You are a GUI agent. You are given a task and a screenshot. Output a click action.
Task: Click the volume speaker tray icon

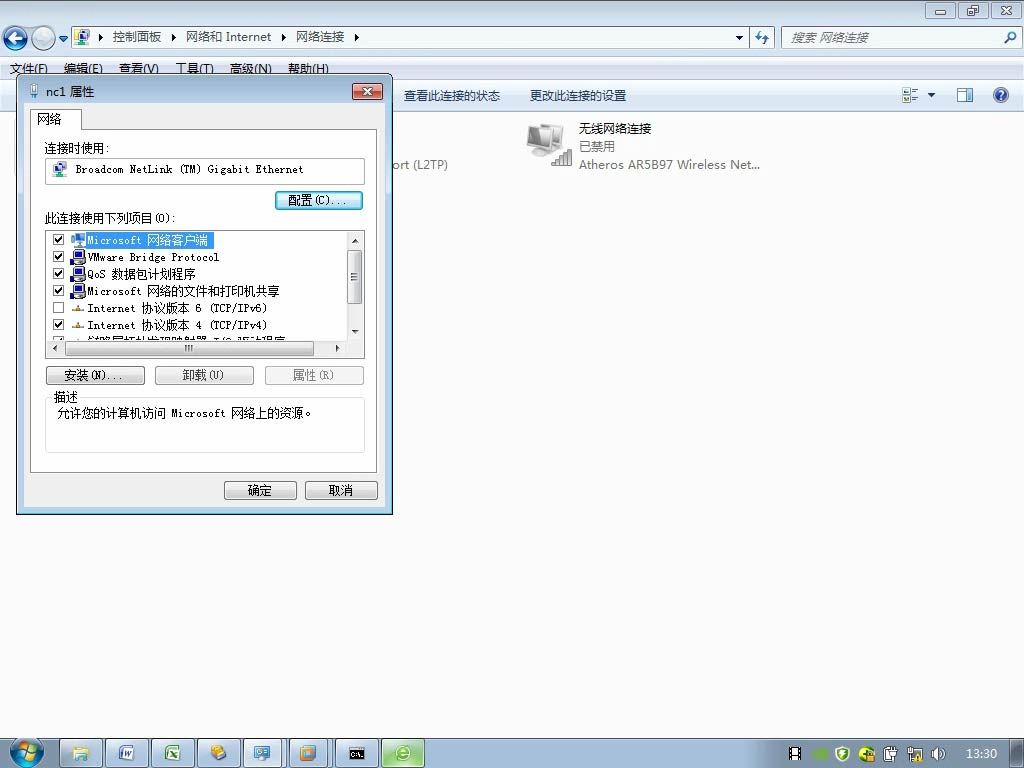tap(938, 754)
